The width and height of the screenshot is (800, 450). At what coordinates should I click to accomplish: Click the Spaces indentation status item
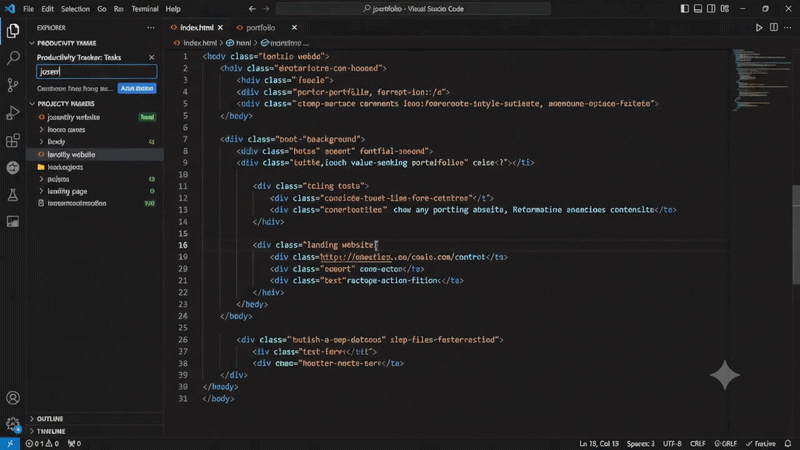coord(640,444)
